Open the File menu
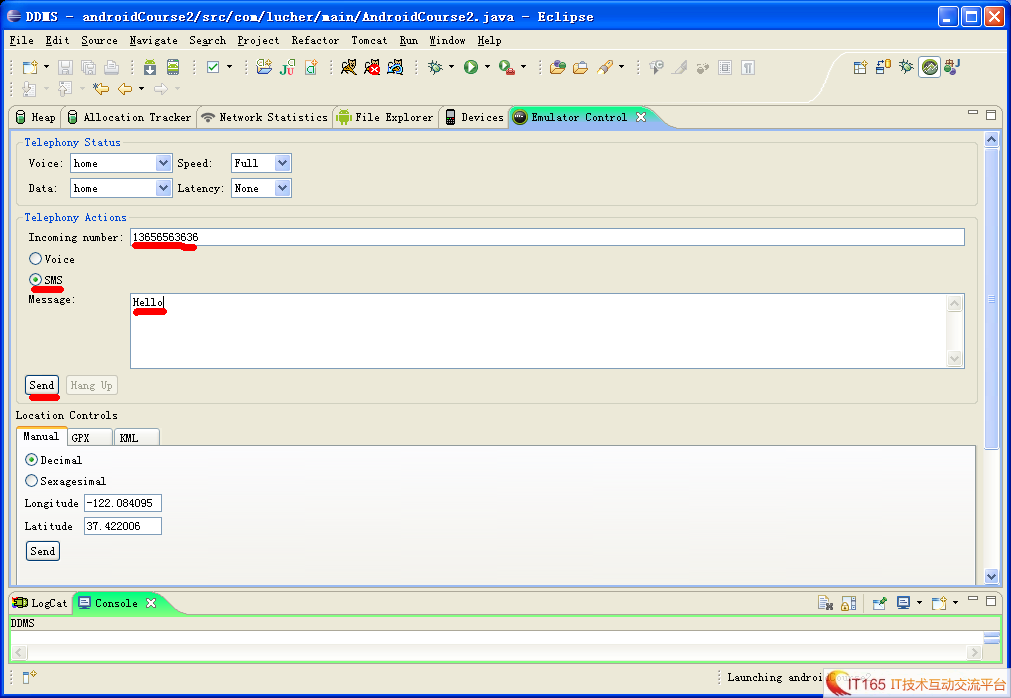Viewport: 1011px width, 698px height. pyautogui.click(x=21, y=41)
